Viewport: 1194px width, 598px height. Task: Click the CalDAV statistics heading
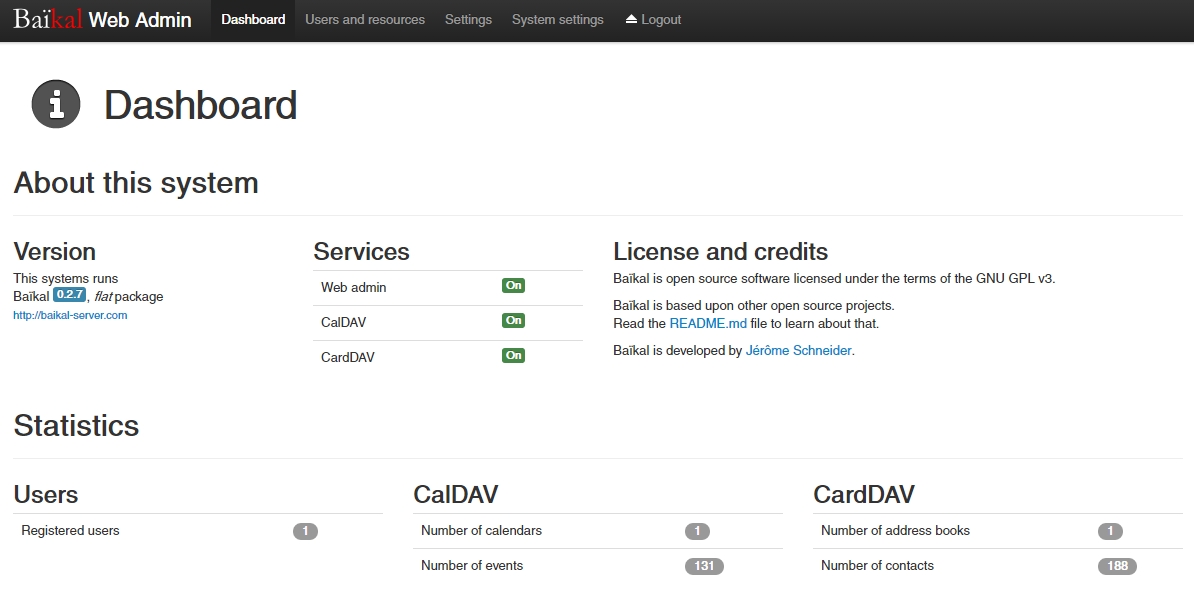455,494
